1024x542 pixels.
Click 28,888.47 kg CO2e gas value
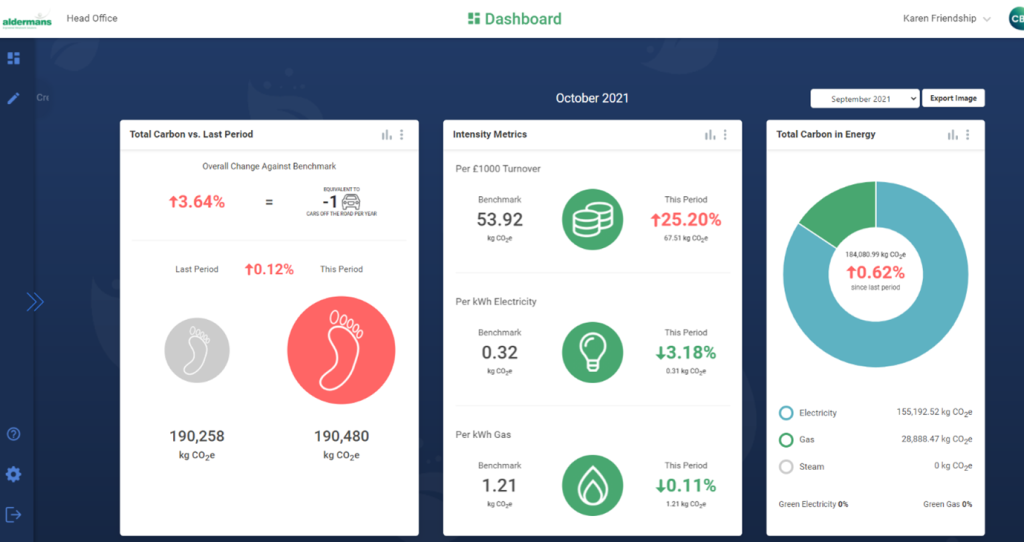(937, 439)
